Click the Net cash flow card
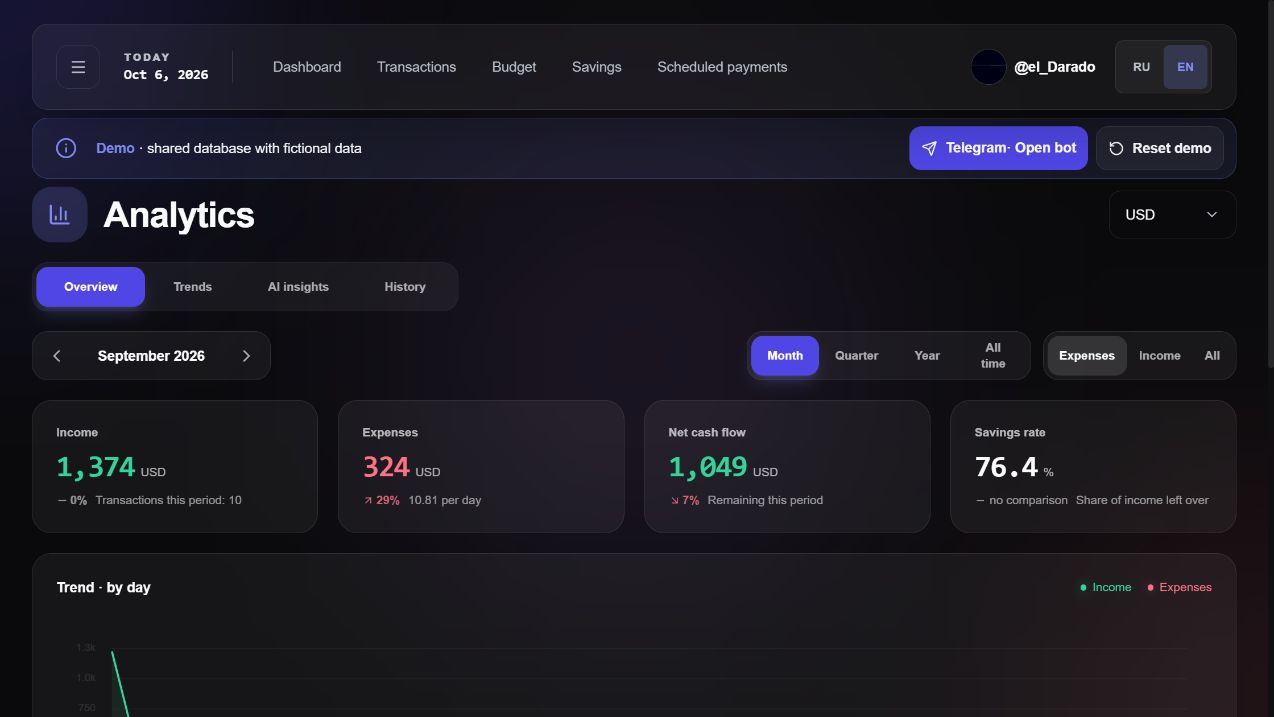1274x717 pixels. [787, 466]
